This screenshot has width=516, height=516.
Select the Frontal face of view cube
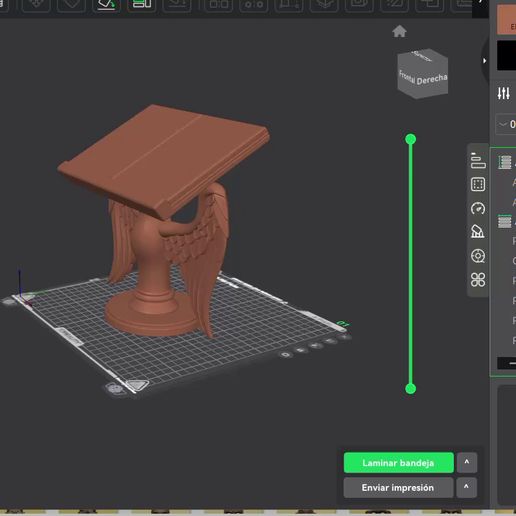coord(407,77)
